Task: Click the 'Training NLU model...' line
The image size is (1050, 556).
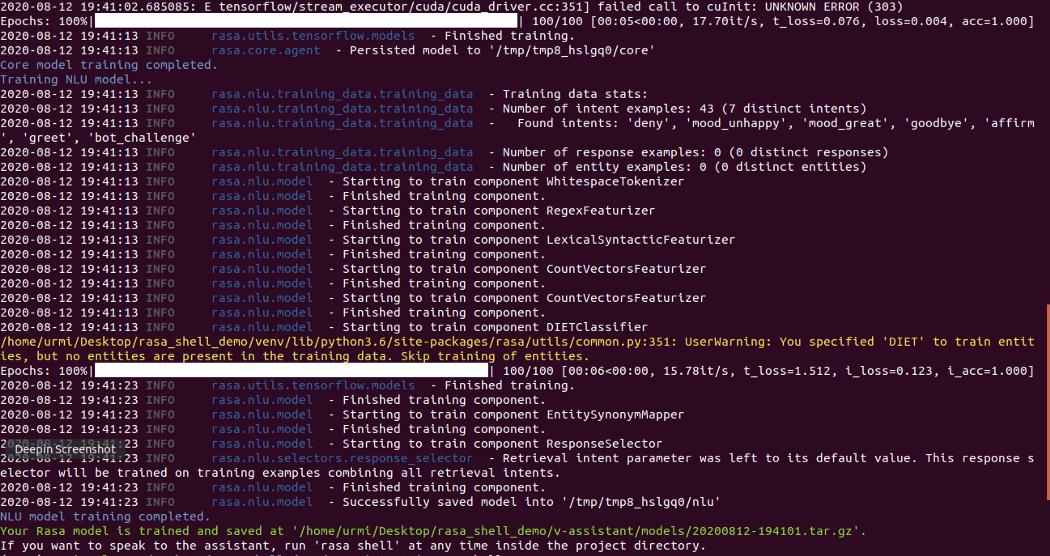Action: tap(76, 79)
